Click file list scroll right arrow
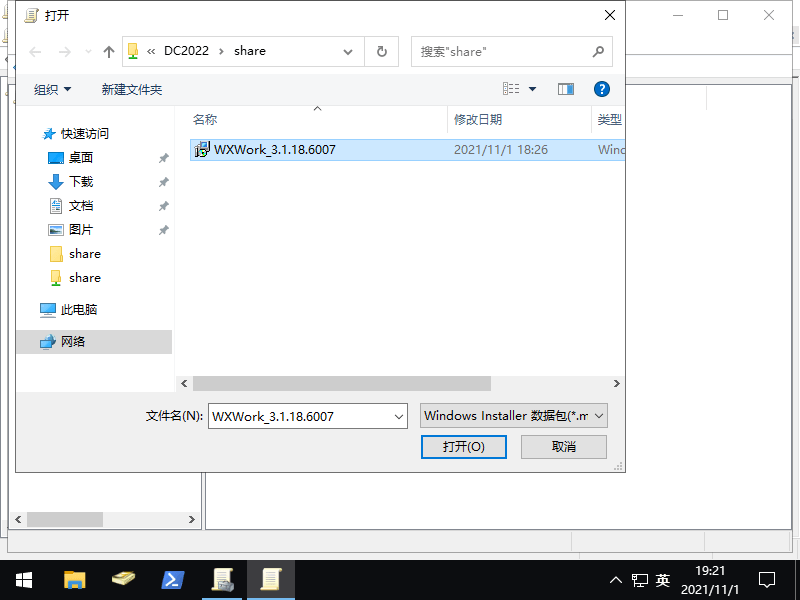This screenshot has height=600, width=800. pos(616,383)
